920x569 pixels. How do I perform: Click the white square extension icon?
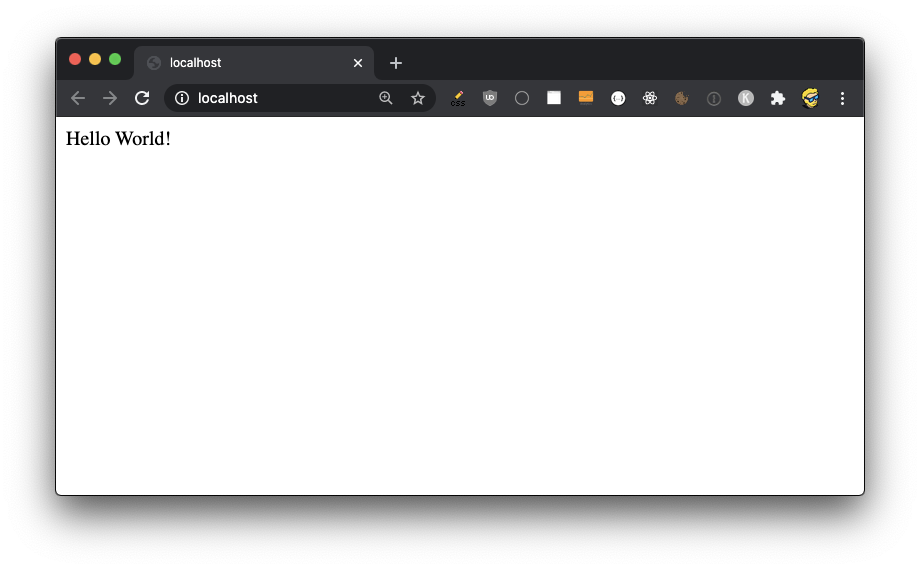coord(554,98)
